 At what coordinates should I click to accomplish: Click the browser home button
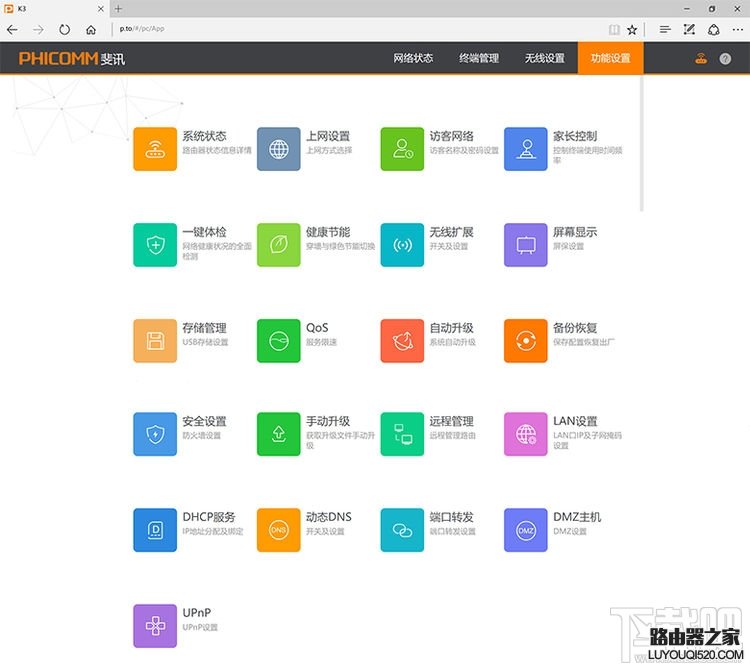click(x=90, y=30)
